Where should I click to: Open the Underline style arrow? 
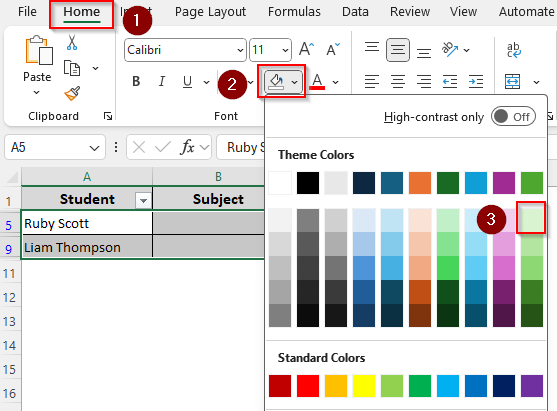tap(206, 82)
